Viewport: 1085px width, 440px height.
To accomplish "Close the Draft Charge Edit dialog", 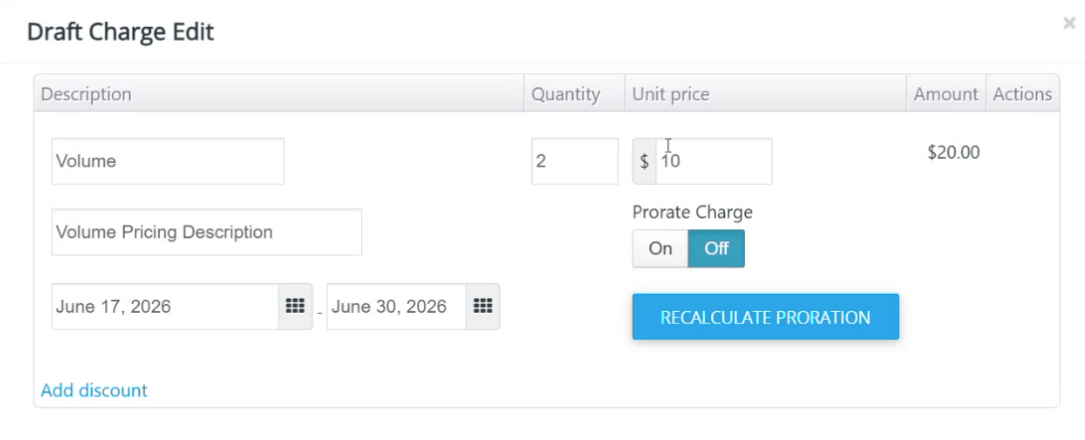I will pyautogui.click(x=1069, y=24).
